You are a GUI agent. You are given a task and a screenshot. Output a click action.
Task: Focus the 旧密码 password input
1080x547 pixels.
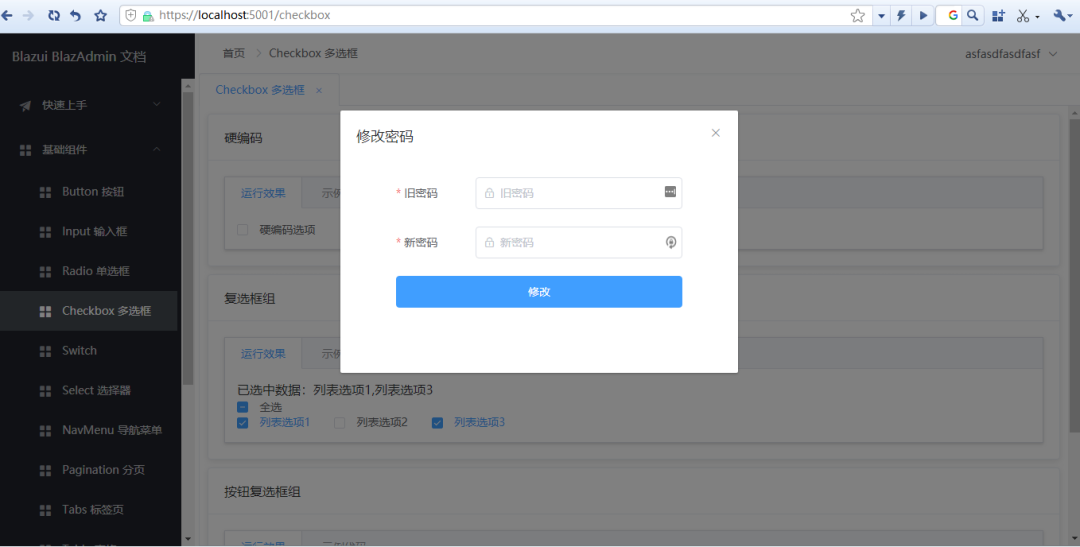click(x=579, y=193)
